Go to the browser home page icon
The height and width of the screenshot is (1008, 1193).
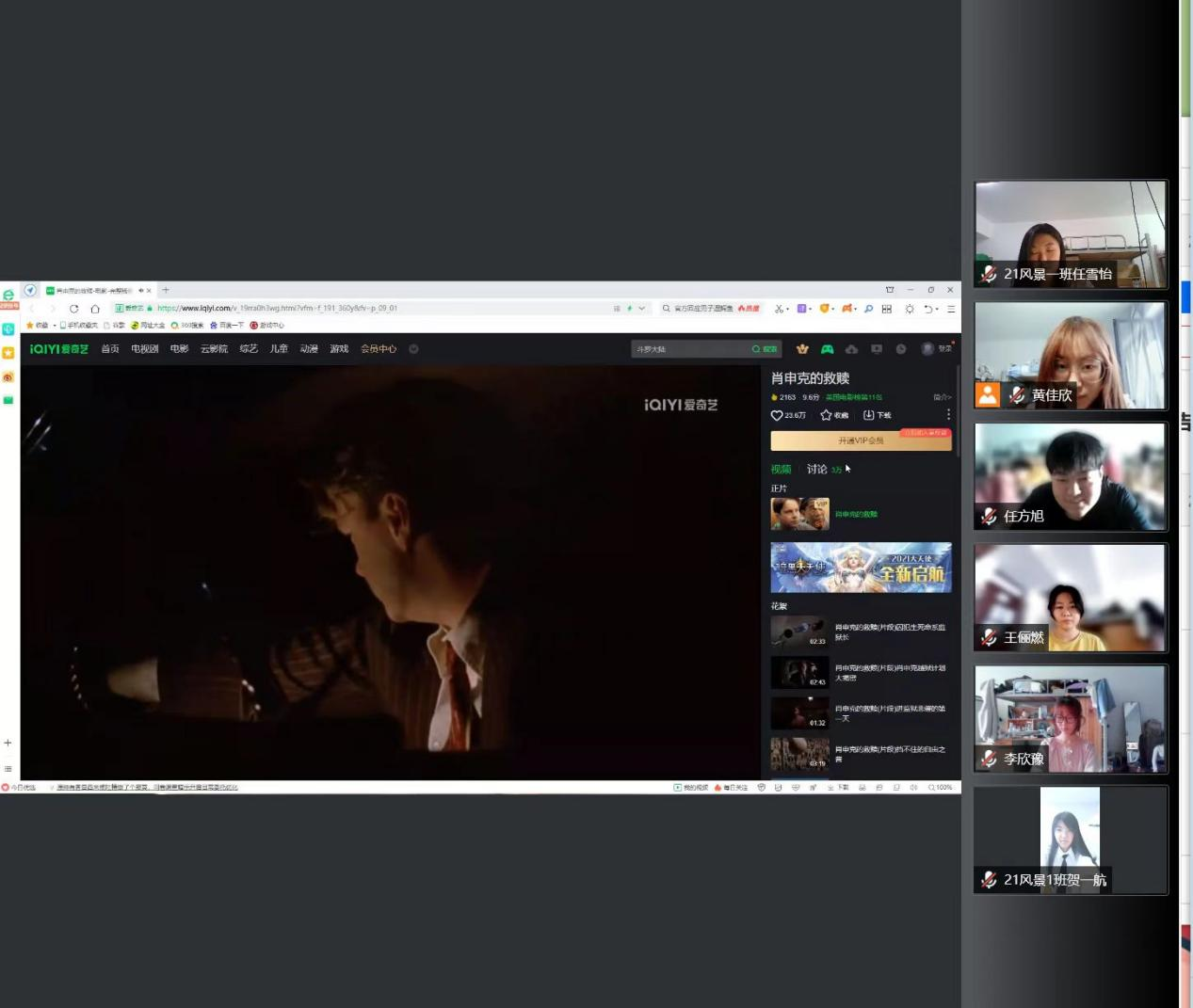[95, 309]
